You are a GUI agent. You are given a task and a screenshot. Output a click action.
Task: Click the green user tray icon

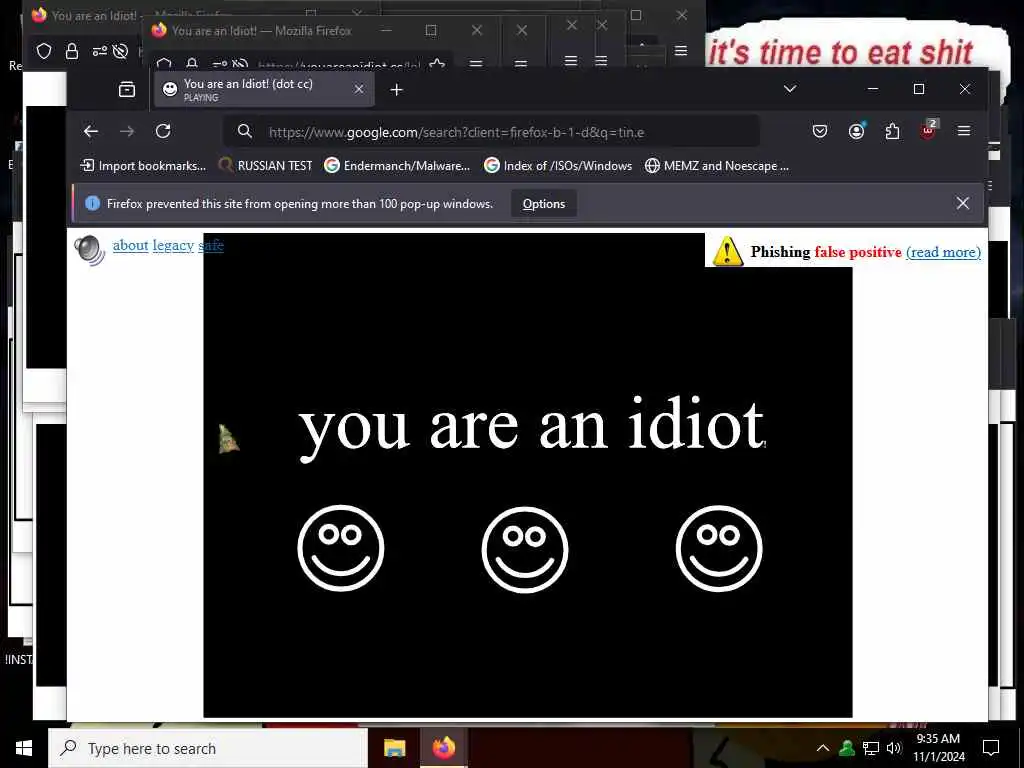847,748
